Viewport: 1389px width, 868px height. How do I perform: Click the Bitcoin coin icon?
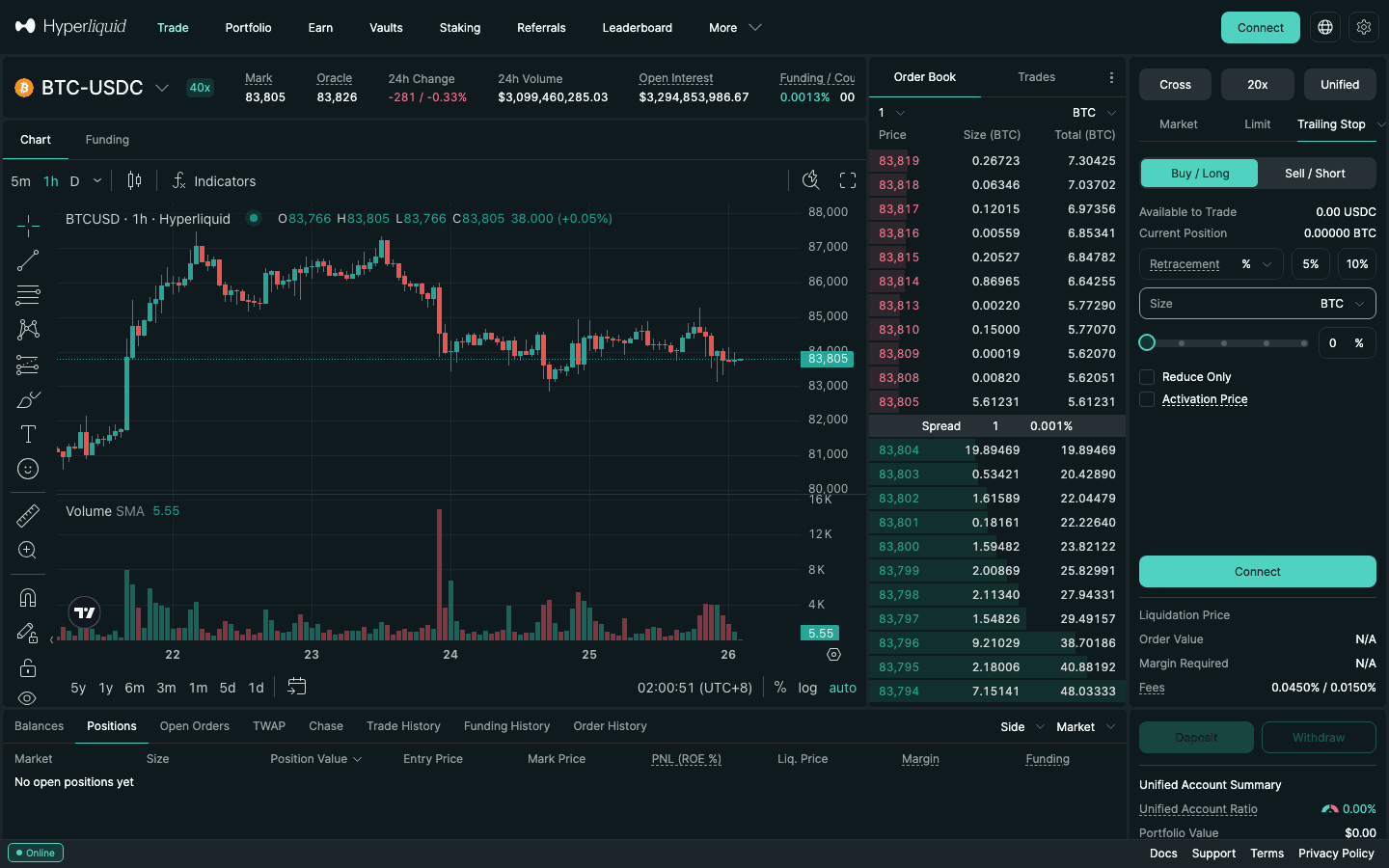tap(24, 88)
